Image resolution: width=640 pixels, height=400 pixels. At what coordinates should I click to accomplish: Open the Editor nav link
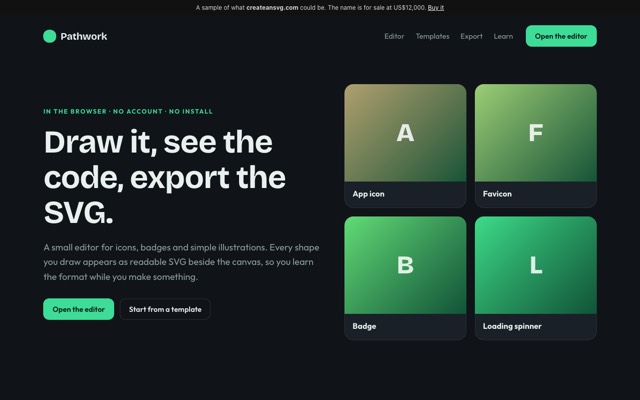[394, 36]
